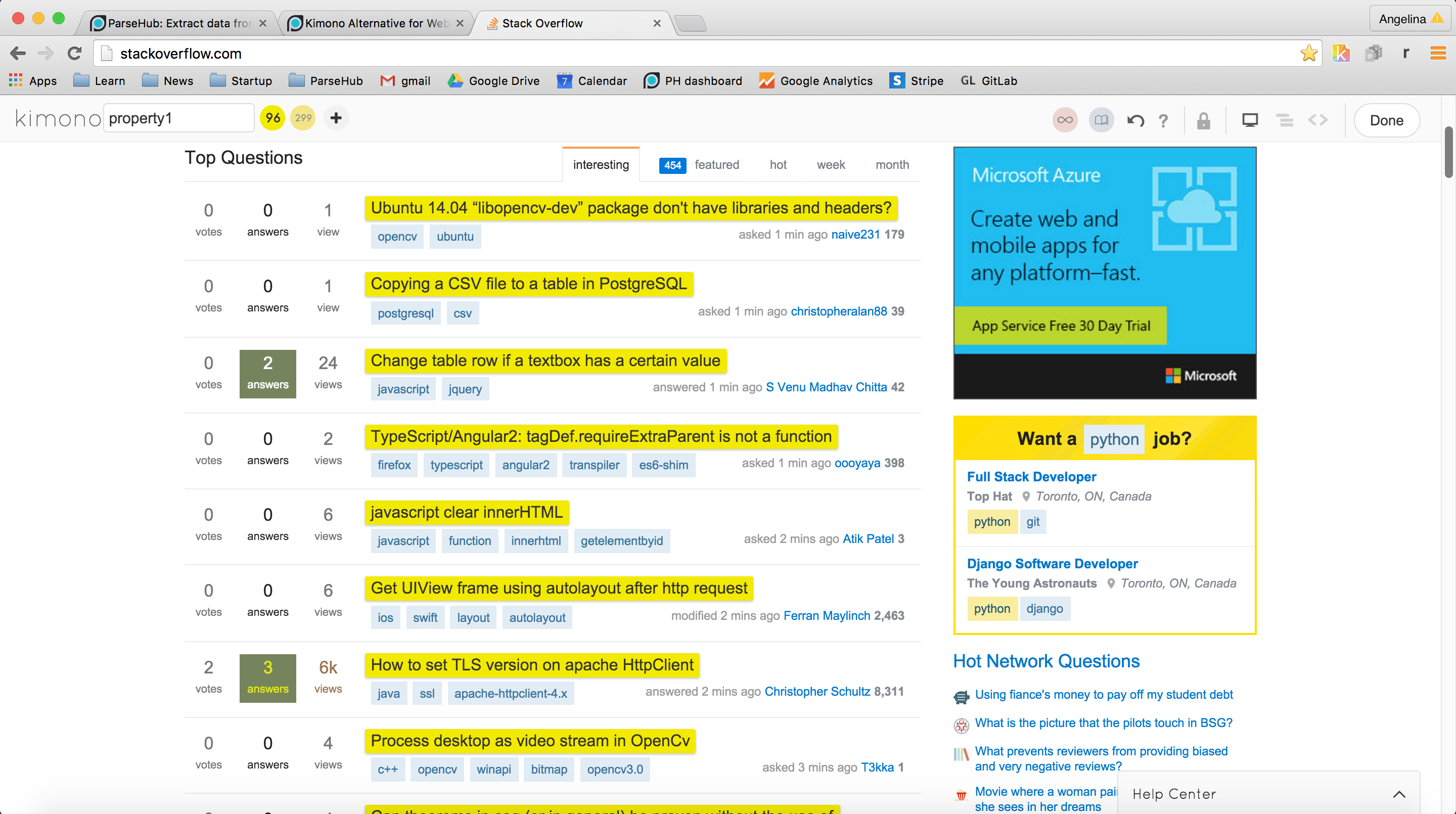Open Google Analytics bookmark
Screen dimensions: 1456x814
point(815,81)
